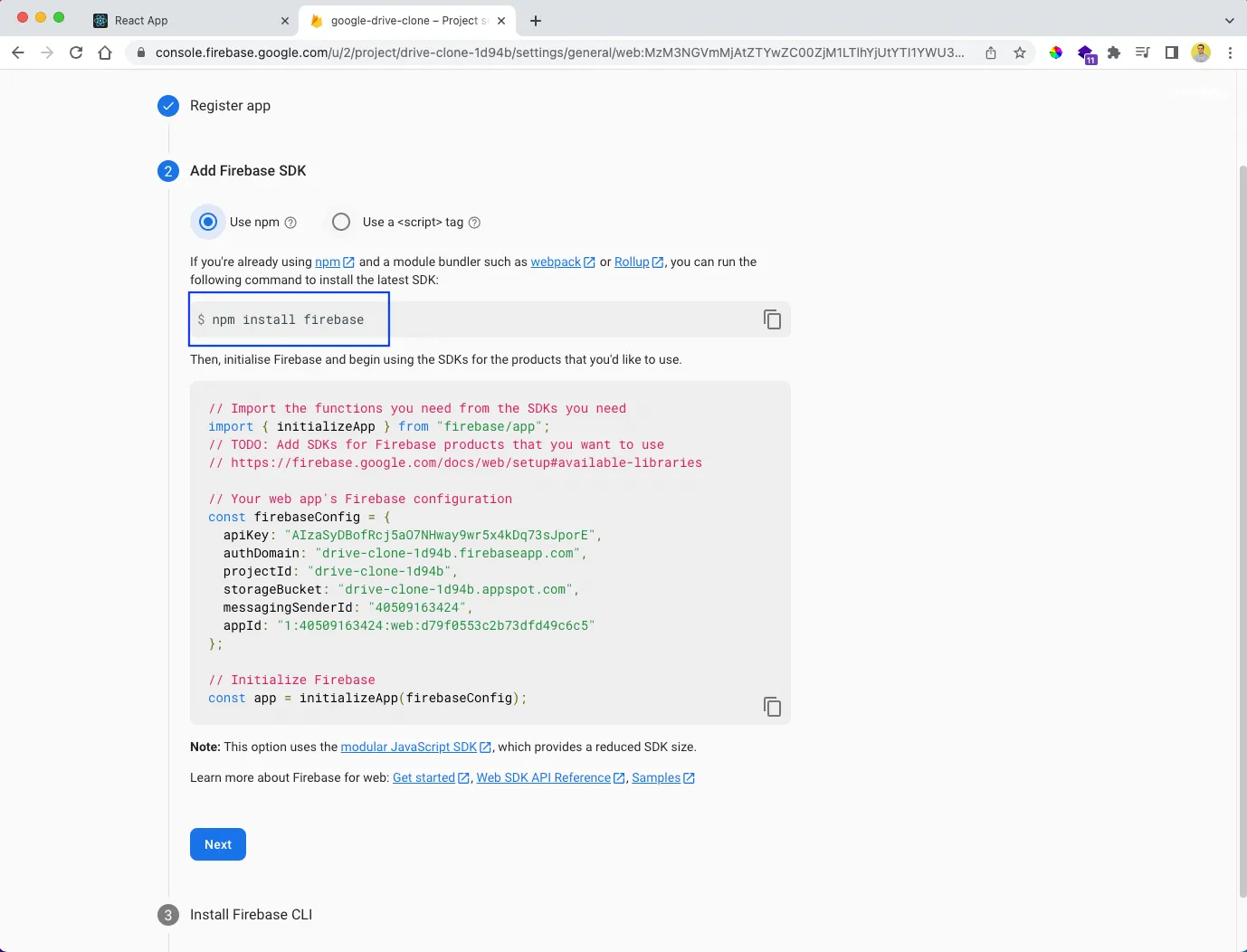Open the media control icon
This screenshot has height=952, width=1247.
click(x=1143, y=52)
